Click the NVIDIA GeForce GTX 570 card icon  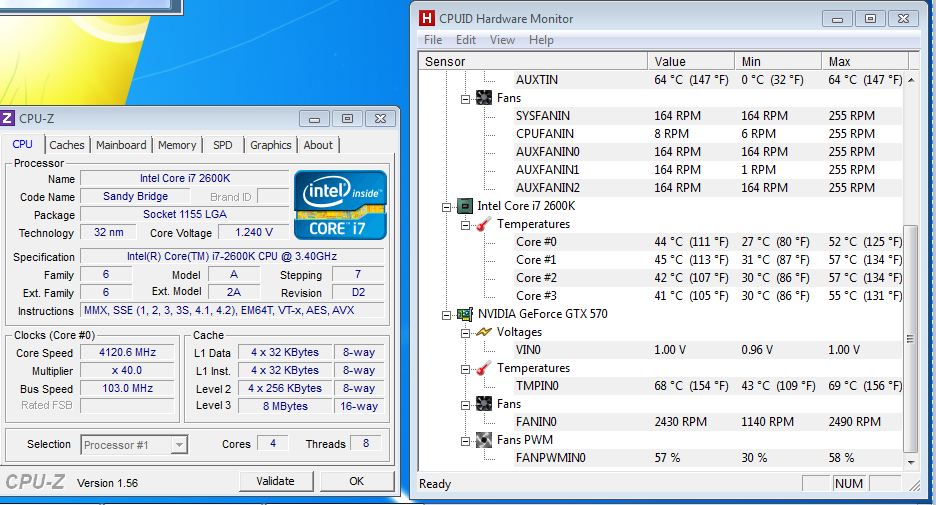point(464,314)
